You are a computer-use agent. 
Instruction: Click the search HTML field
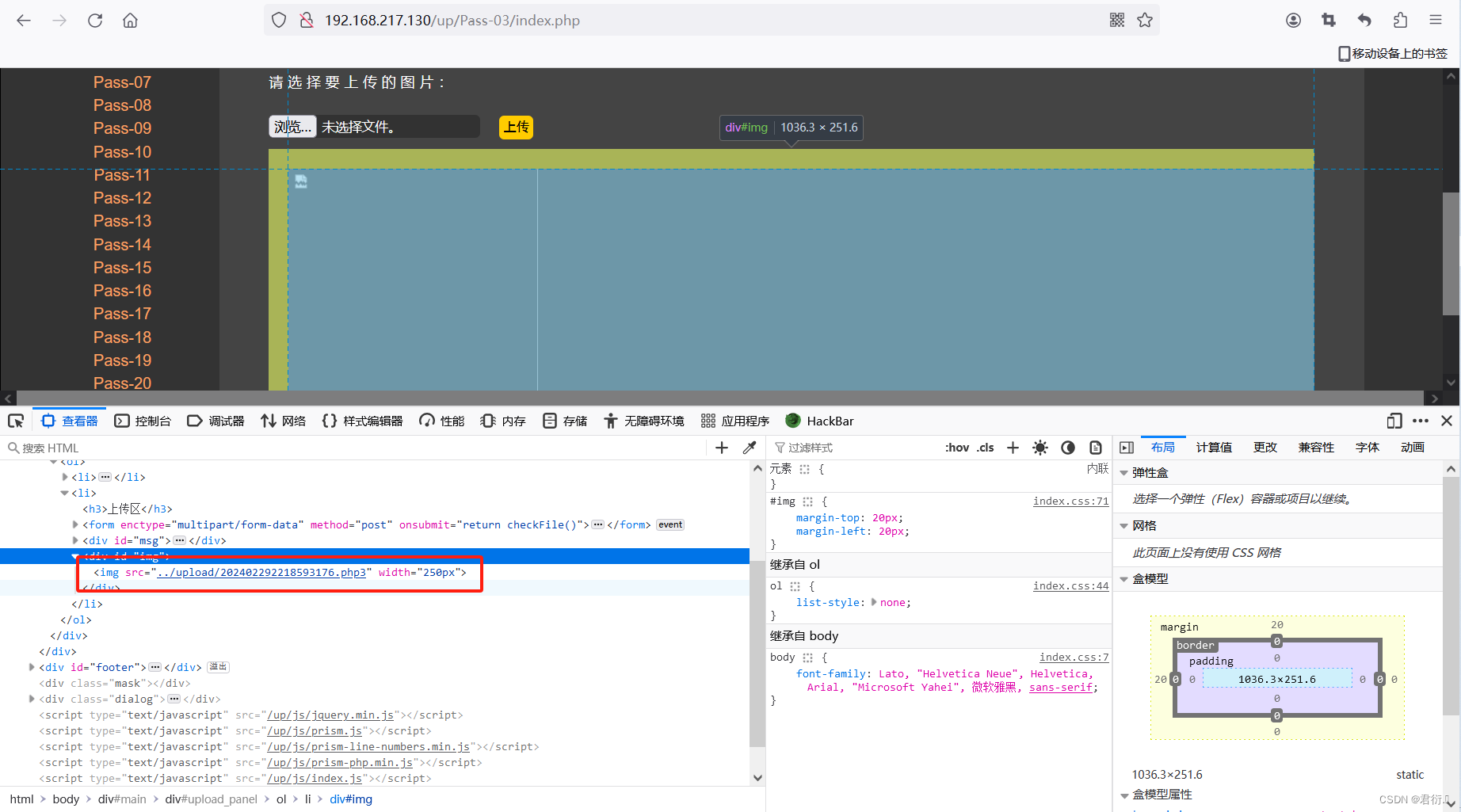click(x=357, y=448)
